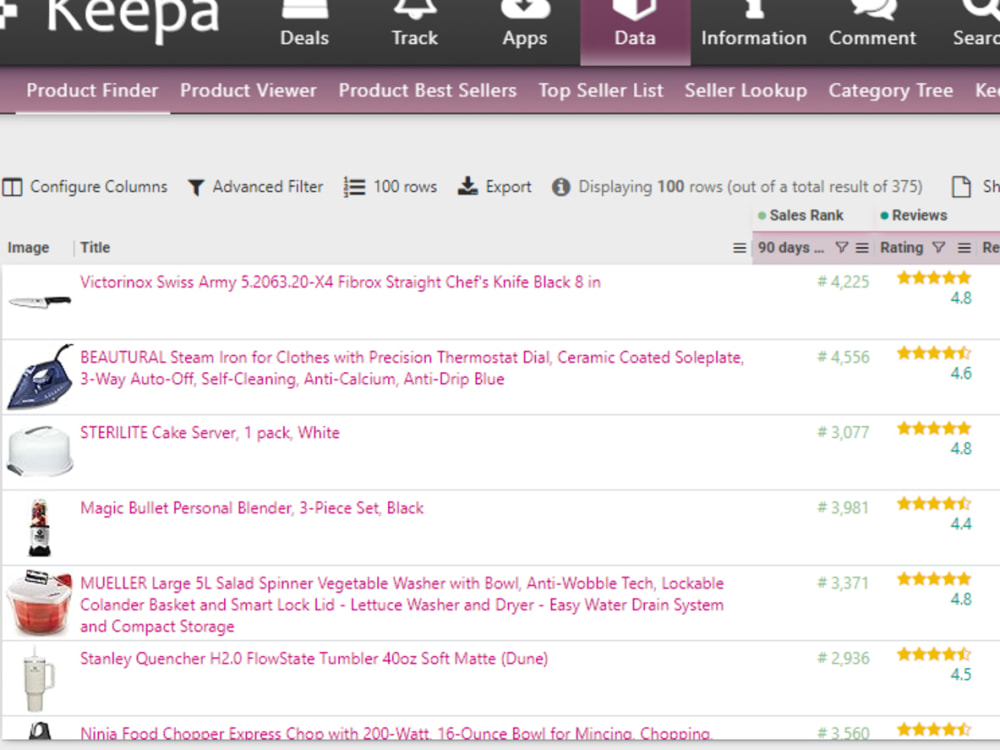Screen dimensions: 1000x750
Task: Click the steam iron thumbnail
Action: pos(40,377)
